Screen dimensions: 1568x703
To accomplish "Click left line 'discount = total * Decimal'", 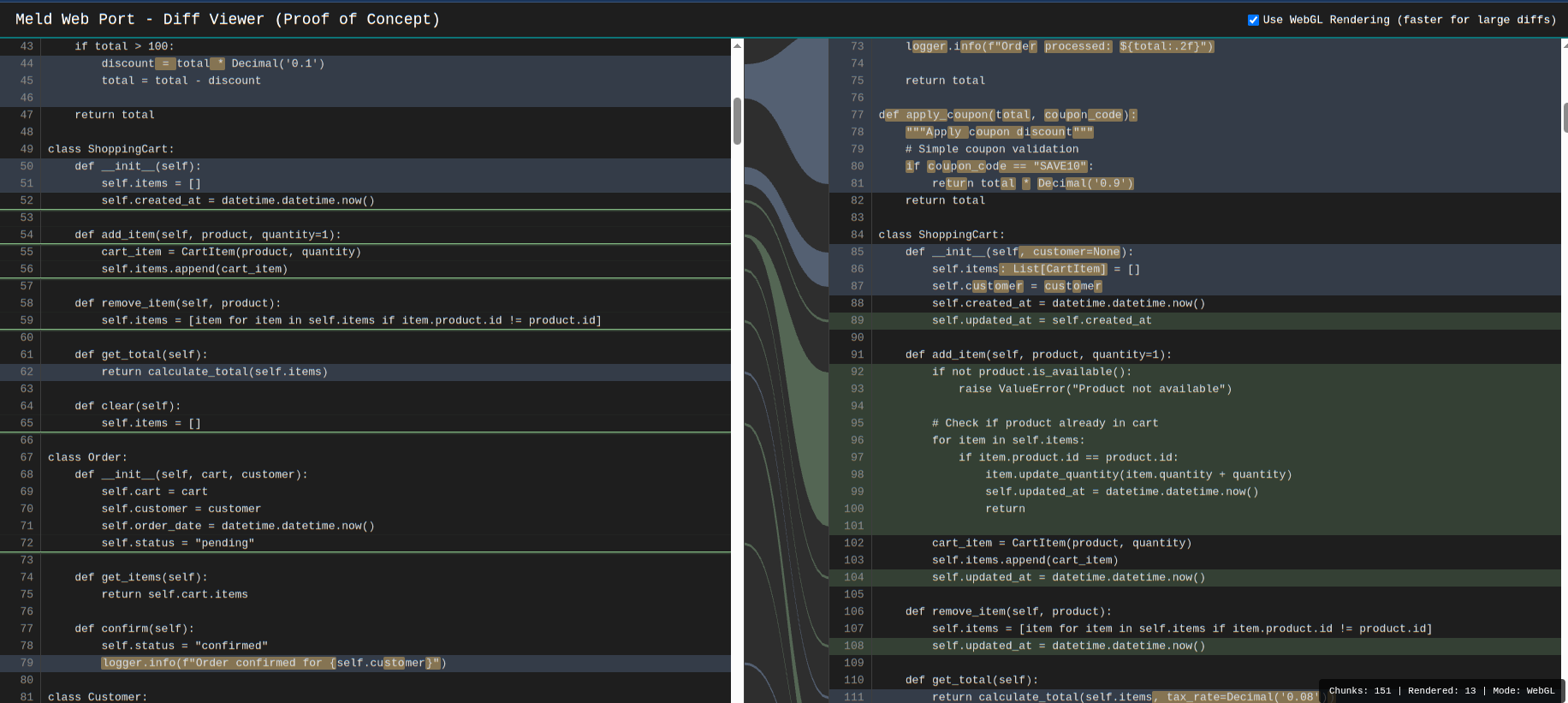I will [213, 63].
